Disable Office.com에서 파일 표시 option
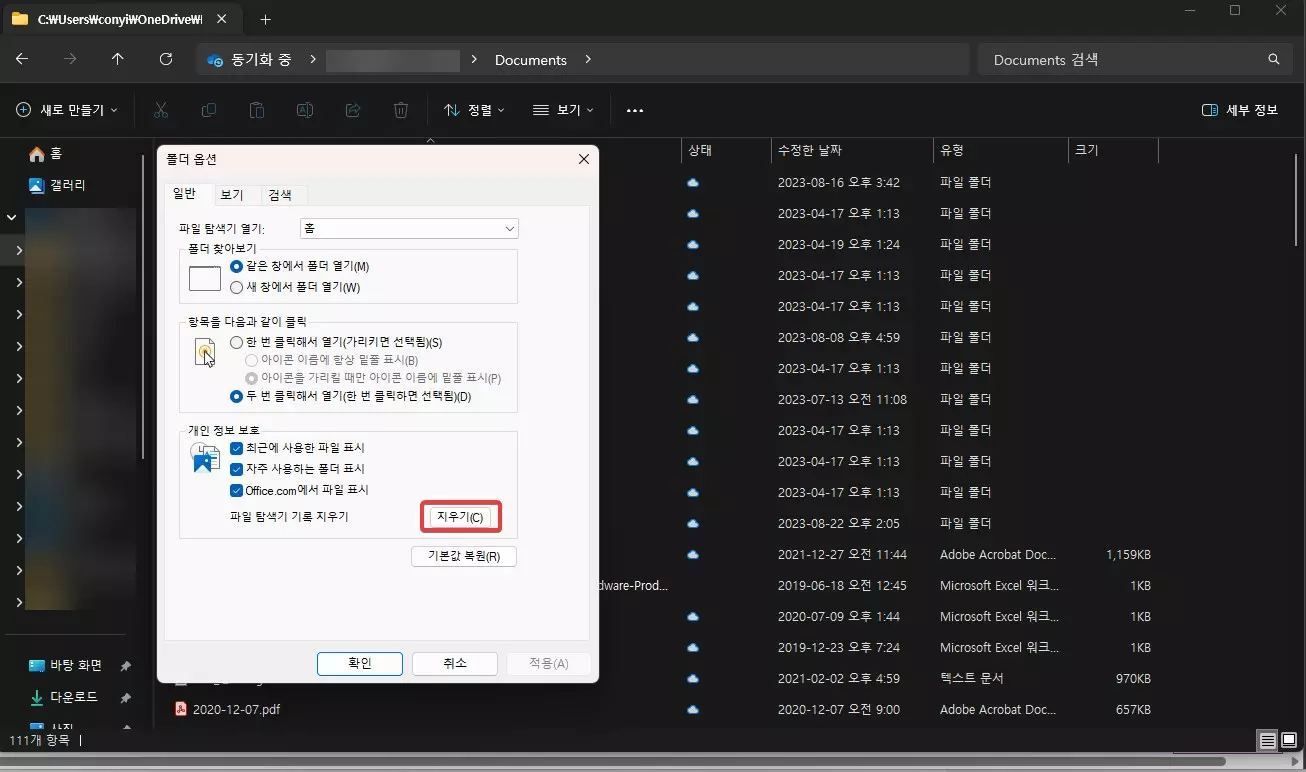 pos(236,489)
